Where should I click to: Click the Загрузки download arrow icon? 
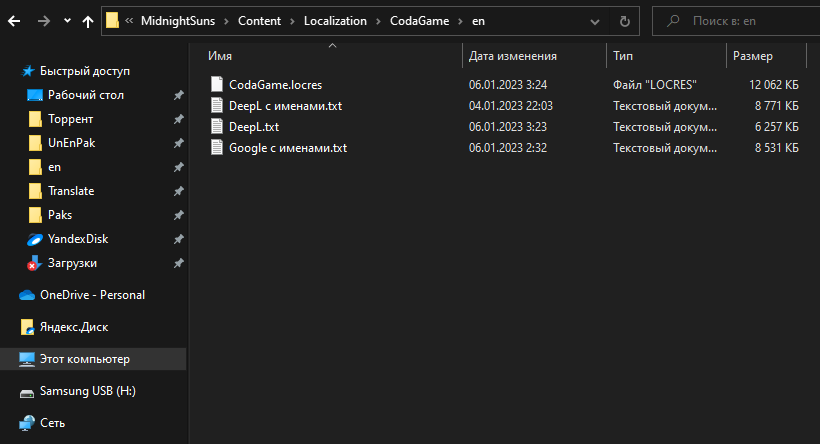click(x=35, y=263)
